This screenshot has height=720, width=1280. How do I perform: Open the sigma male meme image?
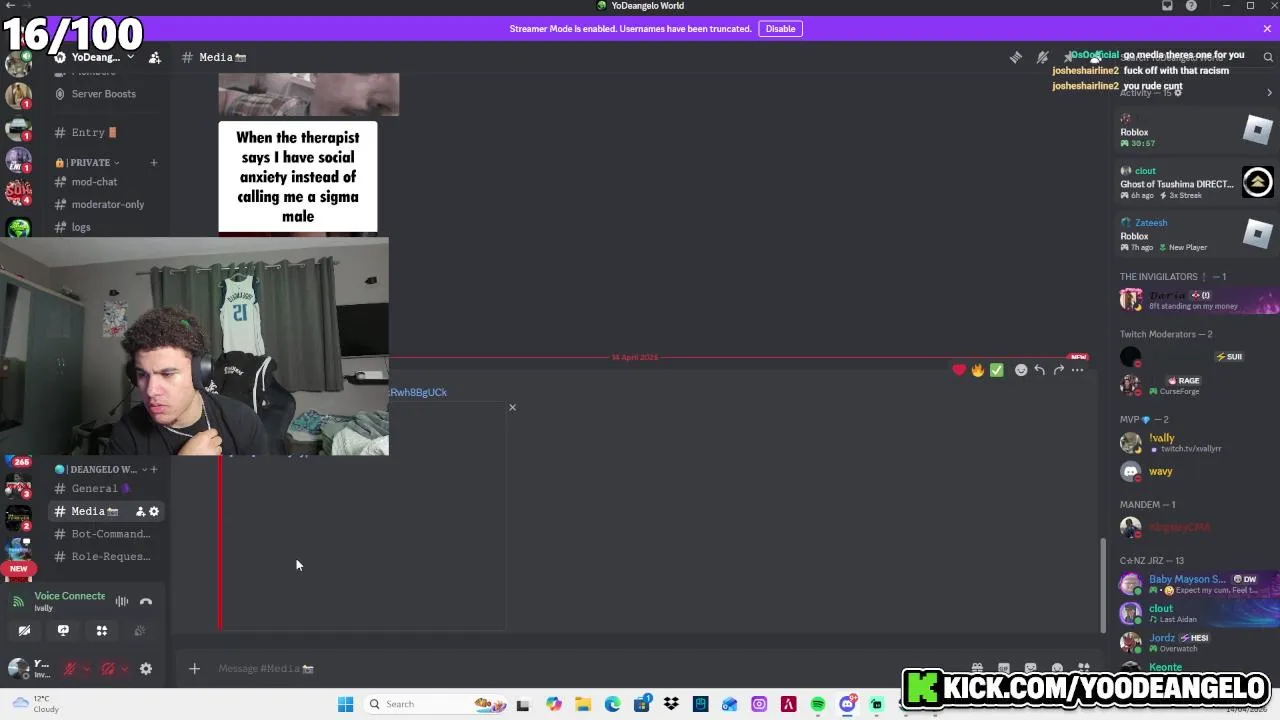pos(298,177)
